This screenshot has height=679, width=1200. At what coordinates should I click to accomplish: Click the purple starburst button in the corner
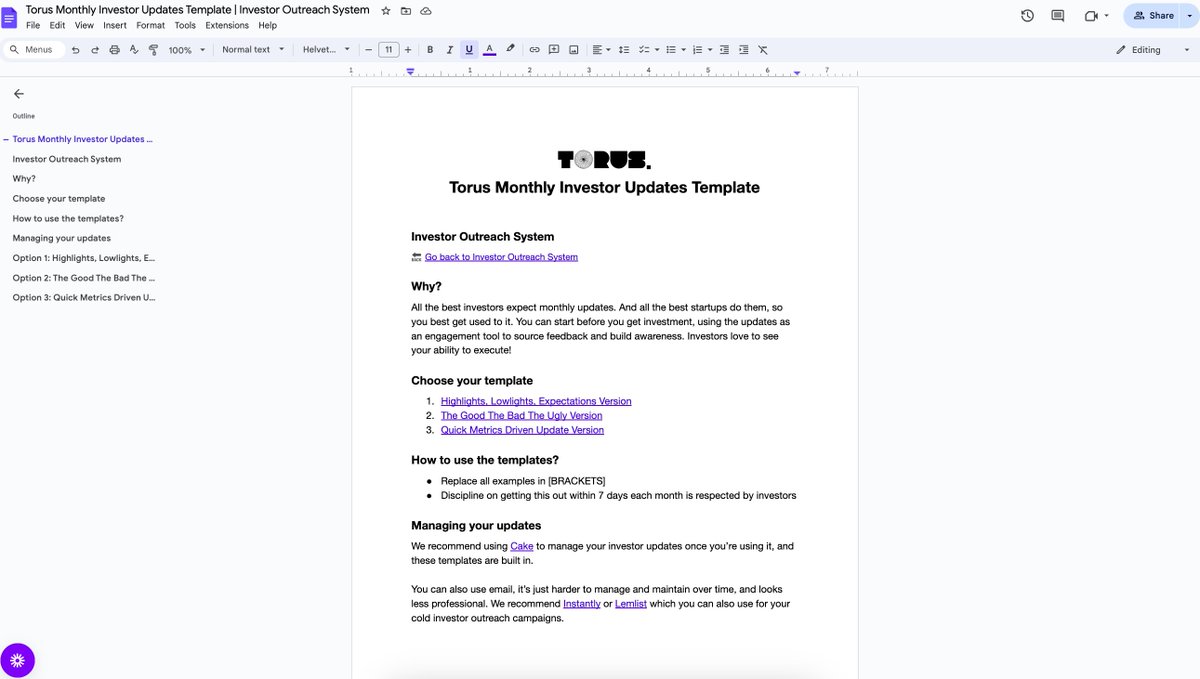tap(18, 660)
